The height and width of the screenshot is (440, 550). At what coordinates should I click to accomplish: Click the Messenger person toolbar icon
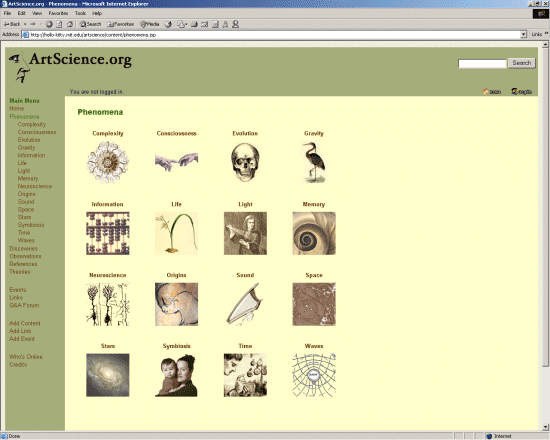point(236,24)
